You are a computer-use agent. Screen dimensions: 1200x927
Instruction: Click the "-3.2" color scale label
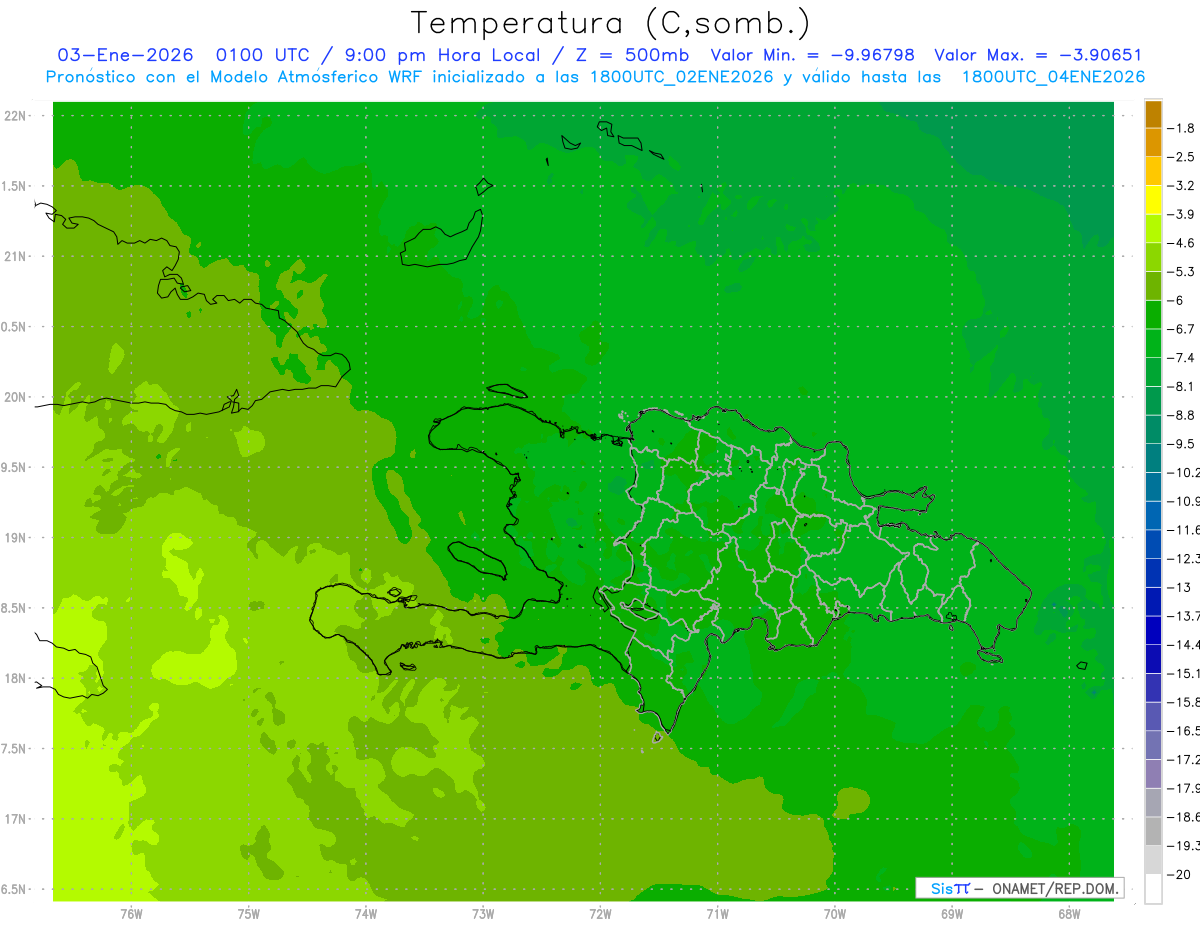[1182, 186]
